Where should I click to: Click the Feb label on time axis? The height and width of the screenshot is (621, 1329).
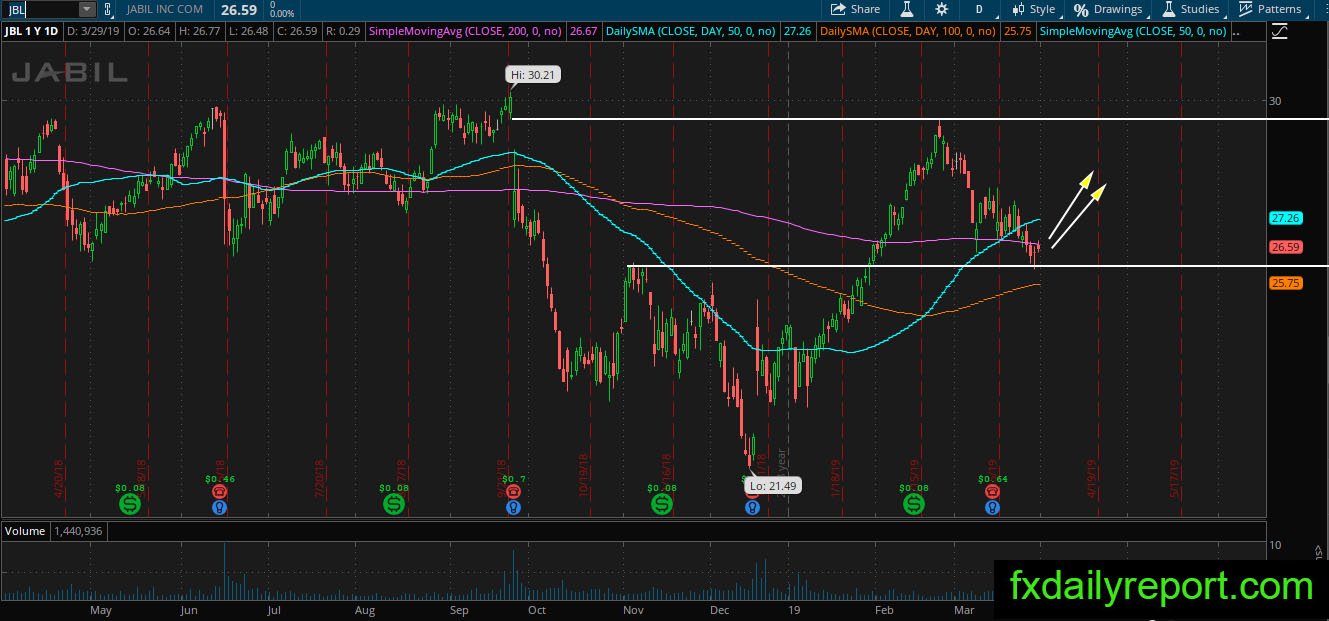(884, 609)
